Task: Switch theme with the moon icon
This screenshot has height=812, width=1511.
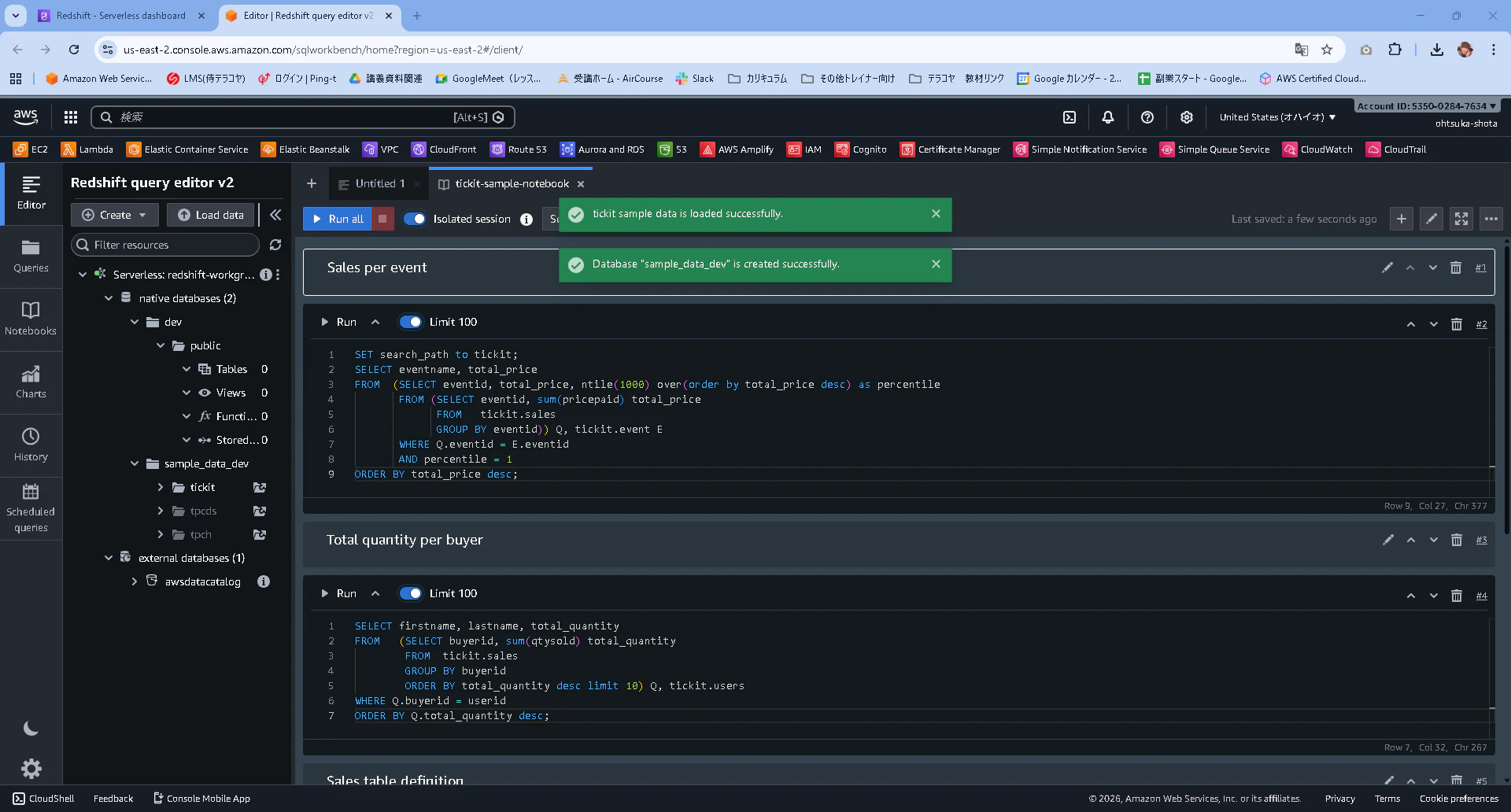Action: (31, 729)
